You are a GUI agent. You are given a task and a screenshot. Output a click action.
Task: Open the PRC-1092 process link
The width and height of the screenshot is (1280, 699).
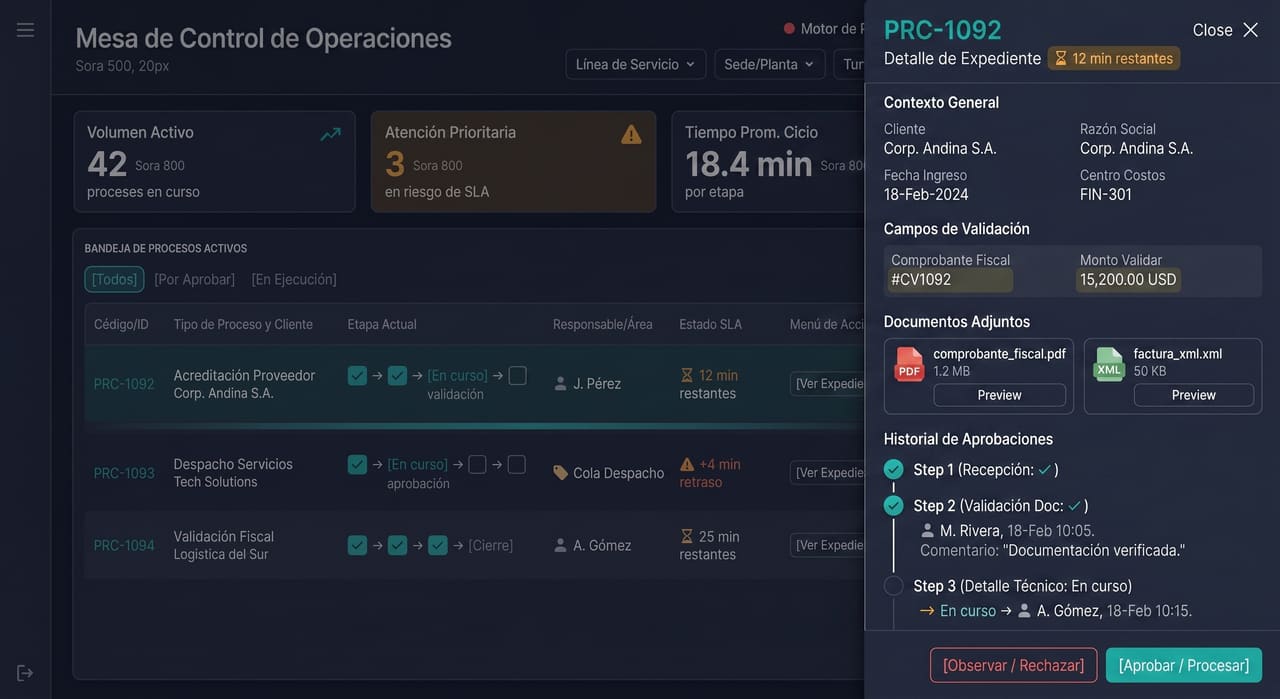(124, 384)
